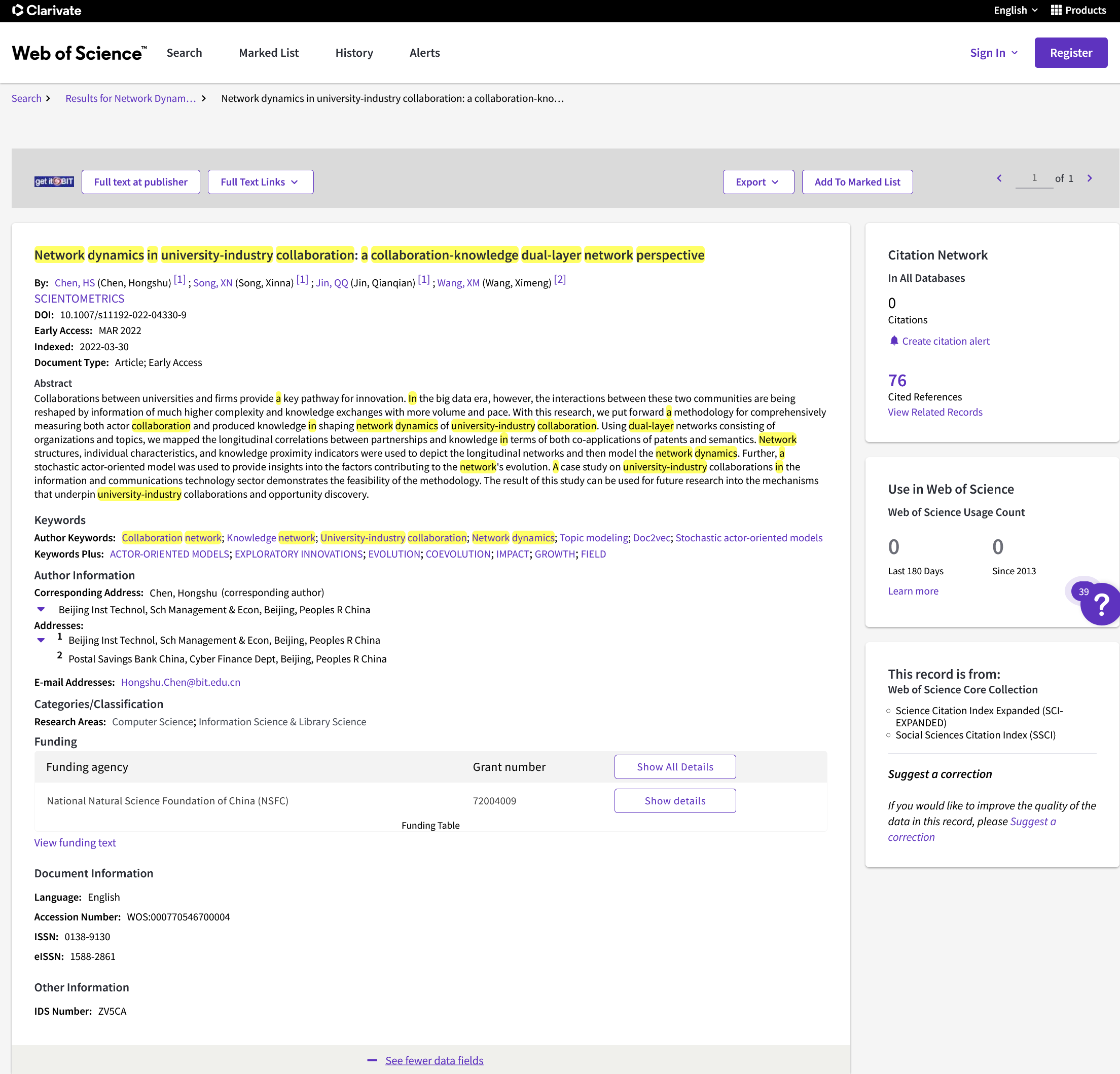This screenshot has width=1120, height=1074.
Task: Expand the Sign In menu
Action: click(994, 53)
